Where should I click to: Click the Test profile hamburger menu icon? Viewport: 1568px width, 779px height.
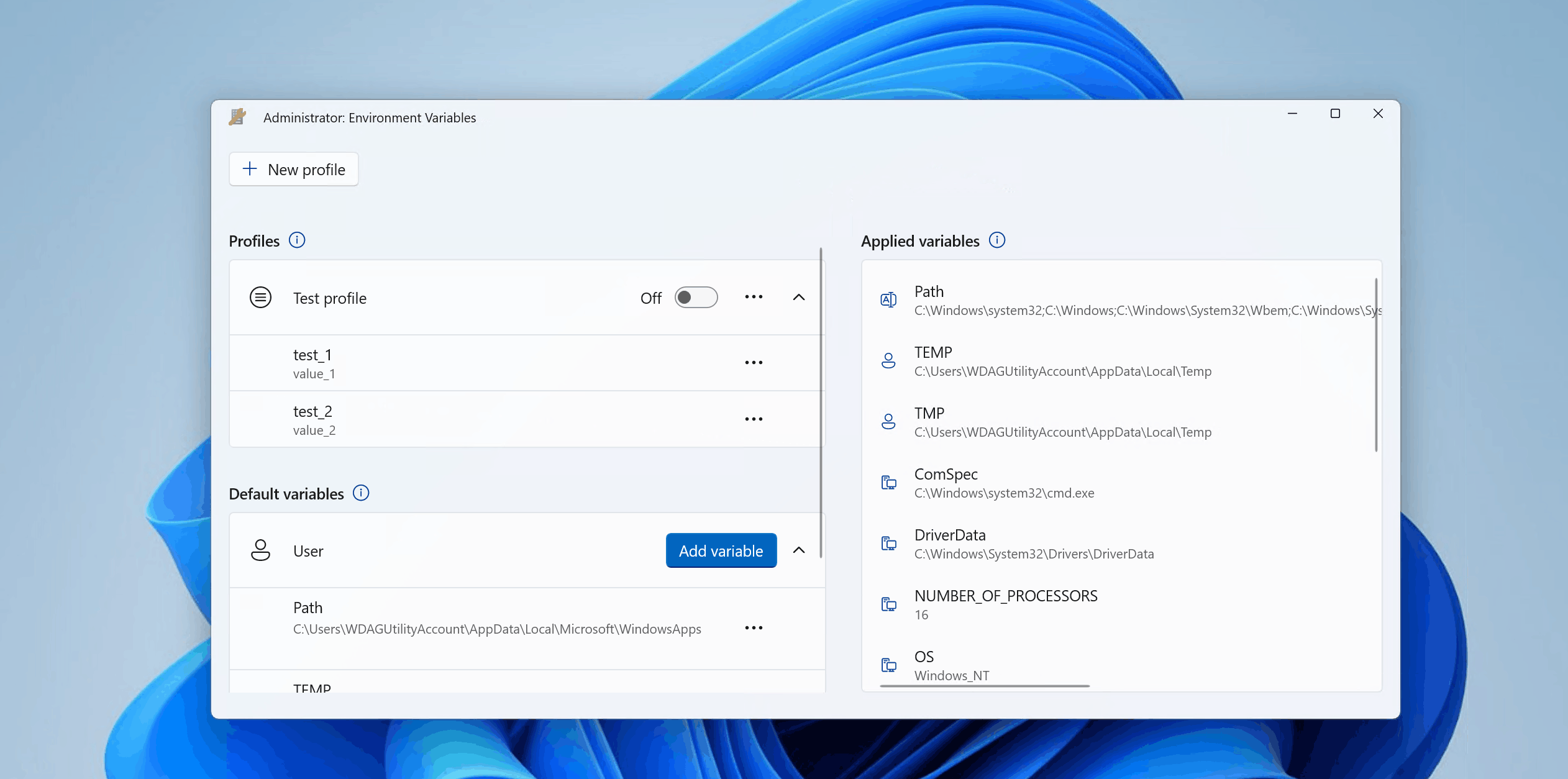[261, 297]
